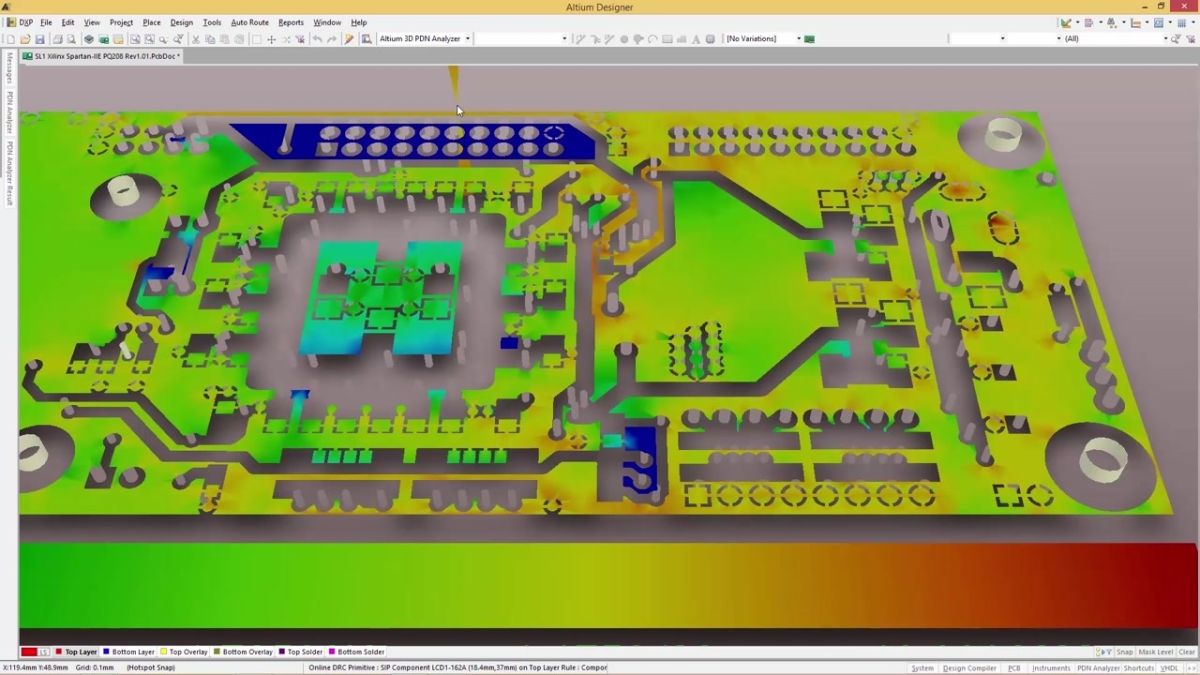Click the Cut scissors icon

(196, 39)
